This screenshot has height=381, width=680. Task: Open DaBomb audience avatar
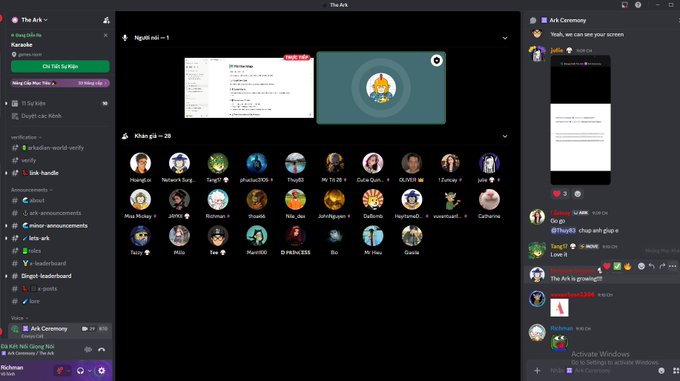click(373, 199)
